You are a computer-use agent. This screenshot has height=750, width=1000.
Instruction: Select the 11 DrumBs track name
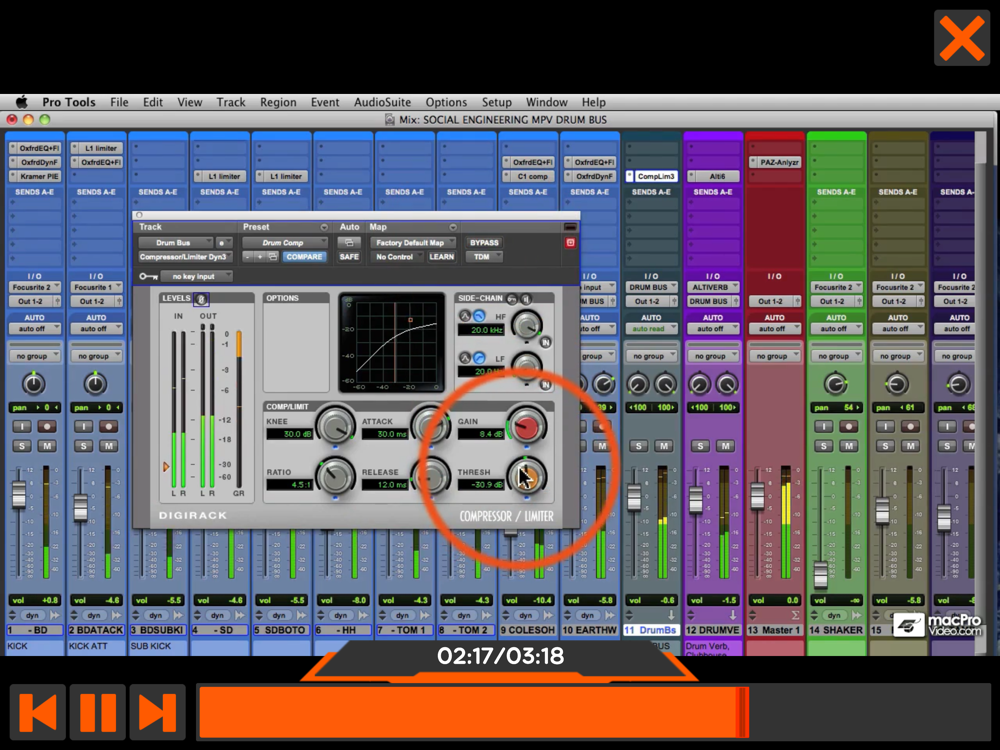coord(651,630)
